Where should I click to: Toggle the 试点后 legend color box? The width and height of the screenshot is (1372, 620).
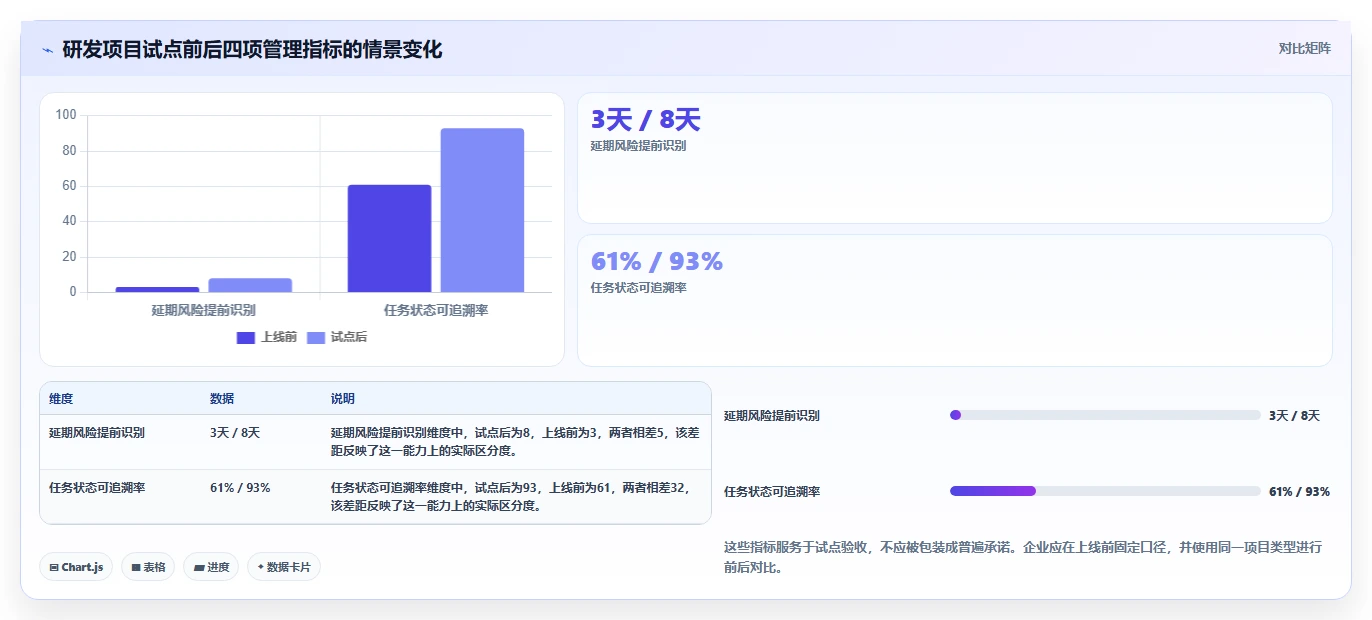316,337
